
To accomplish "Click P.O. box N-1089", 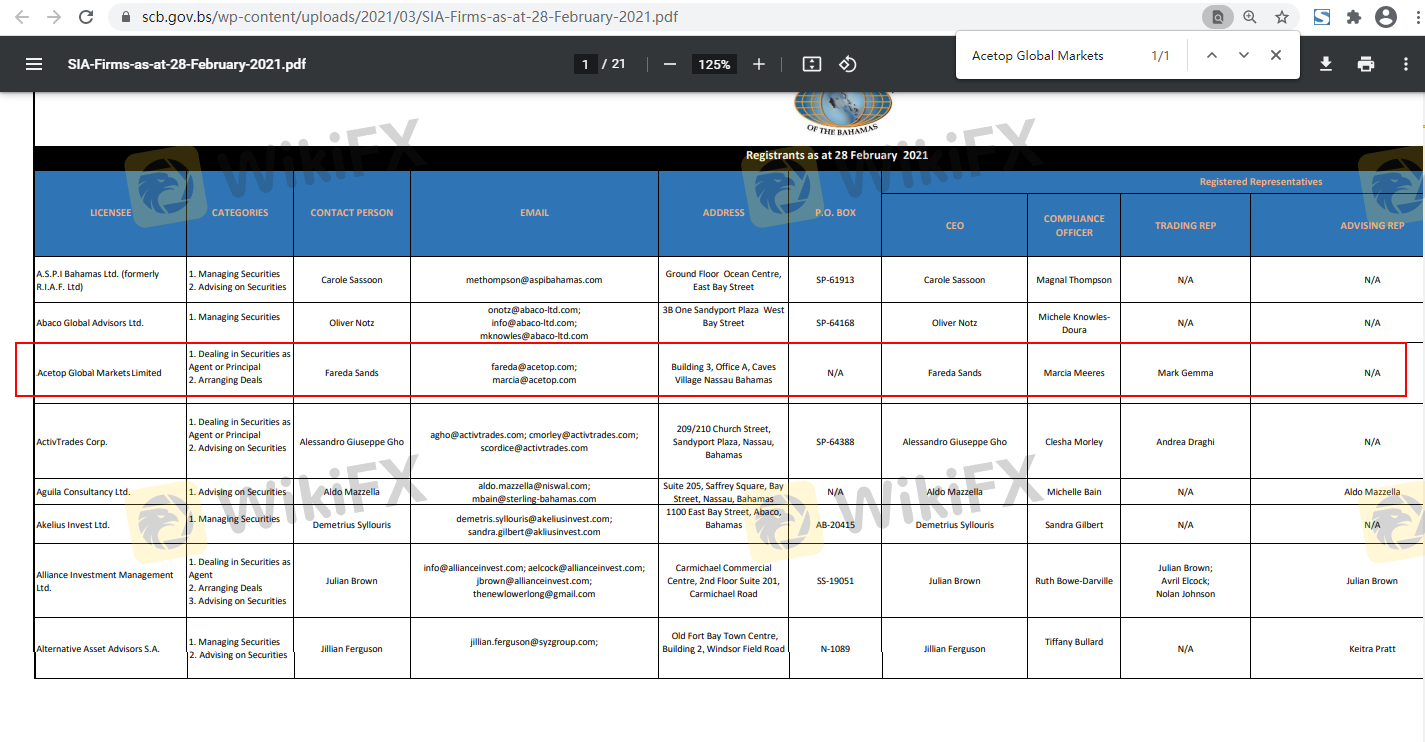I will pos(835,649).
